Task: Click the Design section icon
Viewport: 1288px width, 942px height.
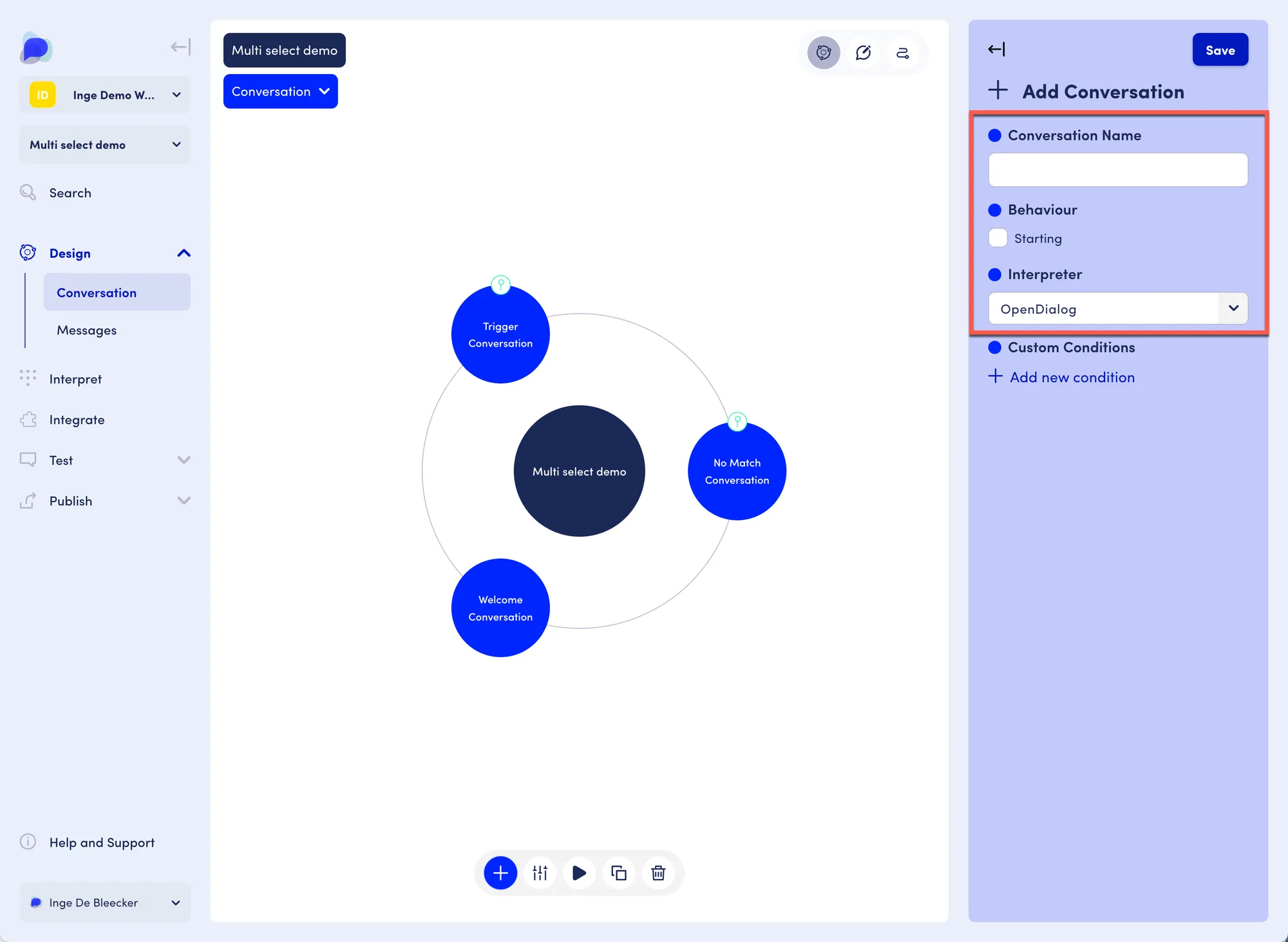Action: [28, 253]
